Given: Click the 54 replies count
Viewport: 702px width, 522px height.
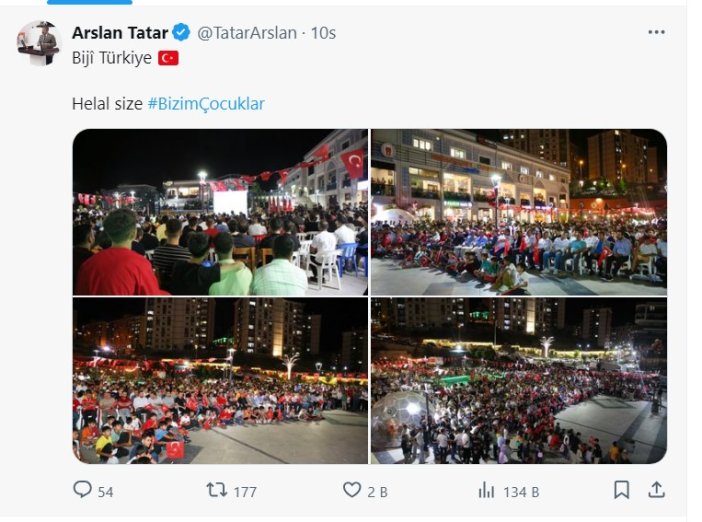Looking at the screenshot, I should pos(105,492).
